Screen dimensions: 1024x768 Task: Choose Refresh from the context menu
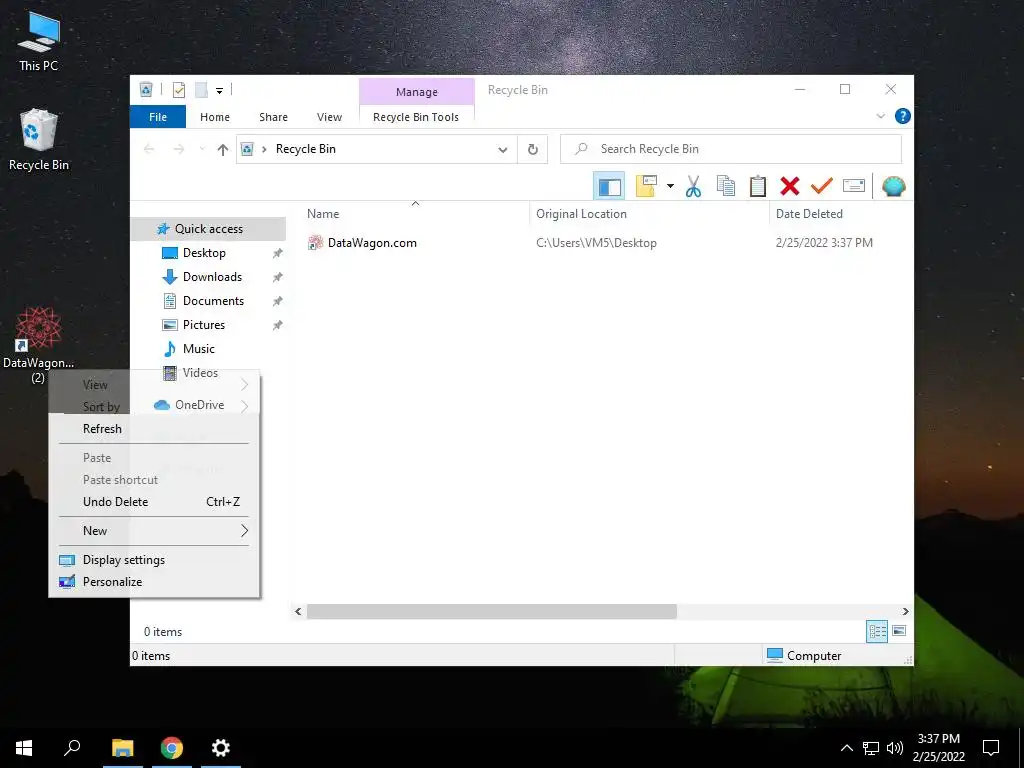pos(154,429)
